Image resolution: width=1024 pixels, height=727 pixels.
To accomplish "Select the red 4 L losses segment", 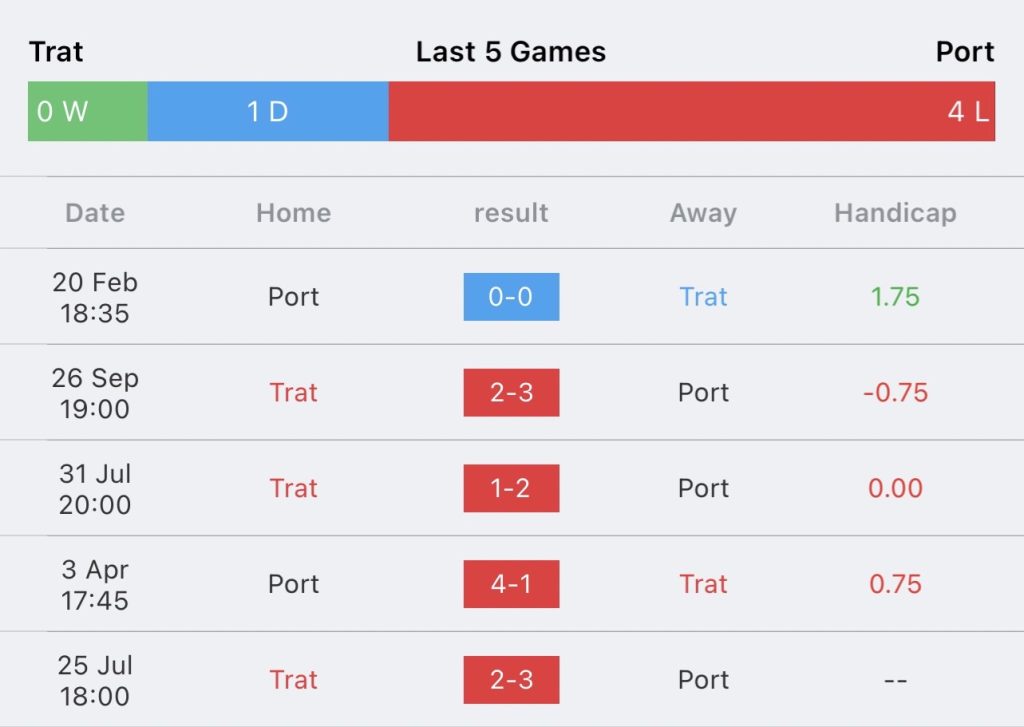I will [x=692, y=111].
